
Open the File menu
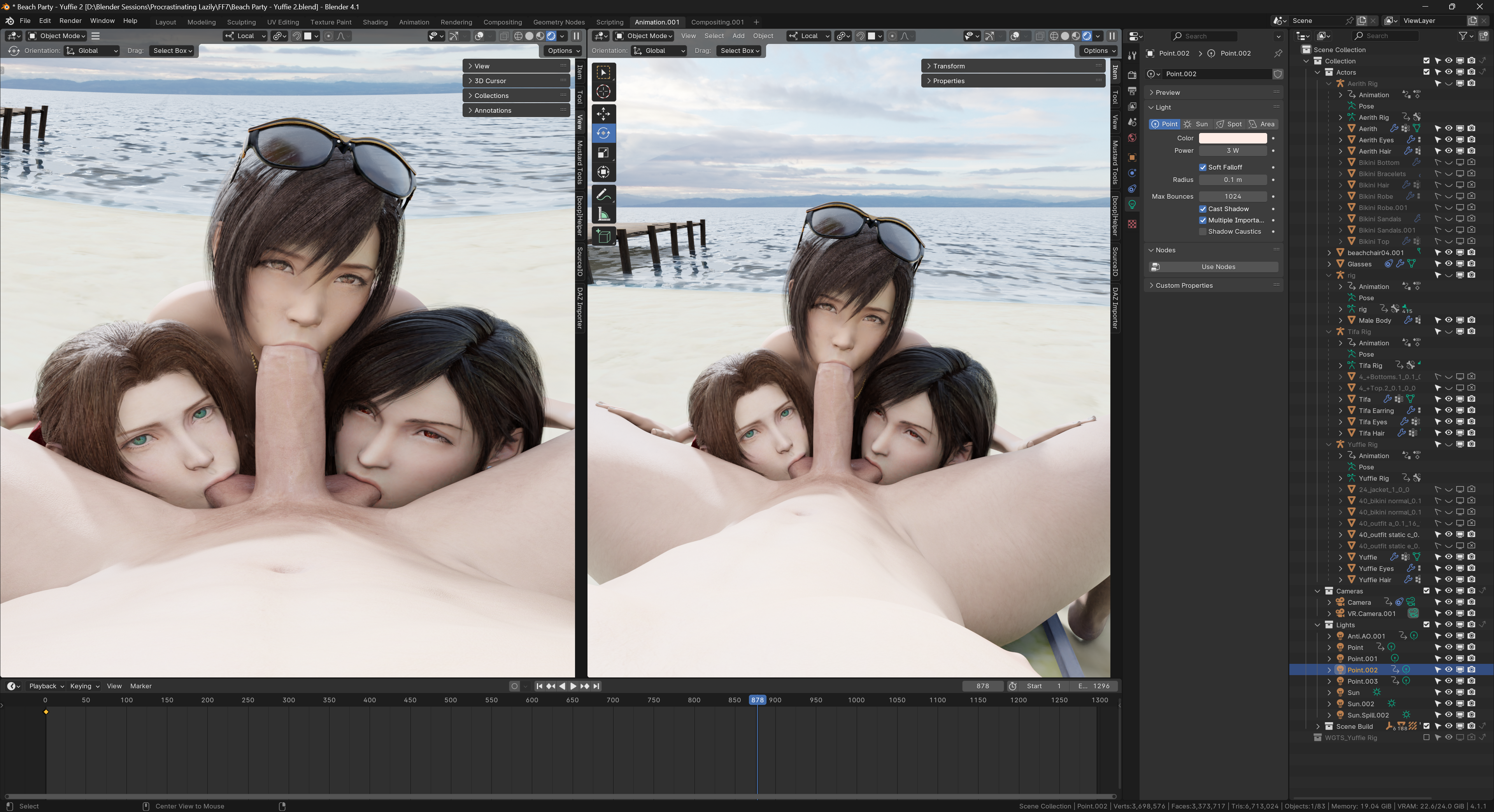pos(25,21)
